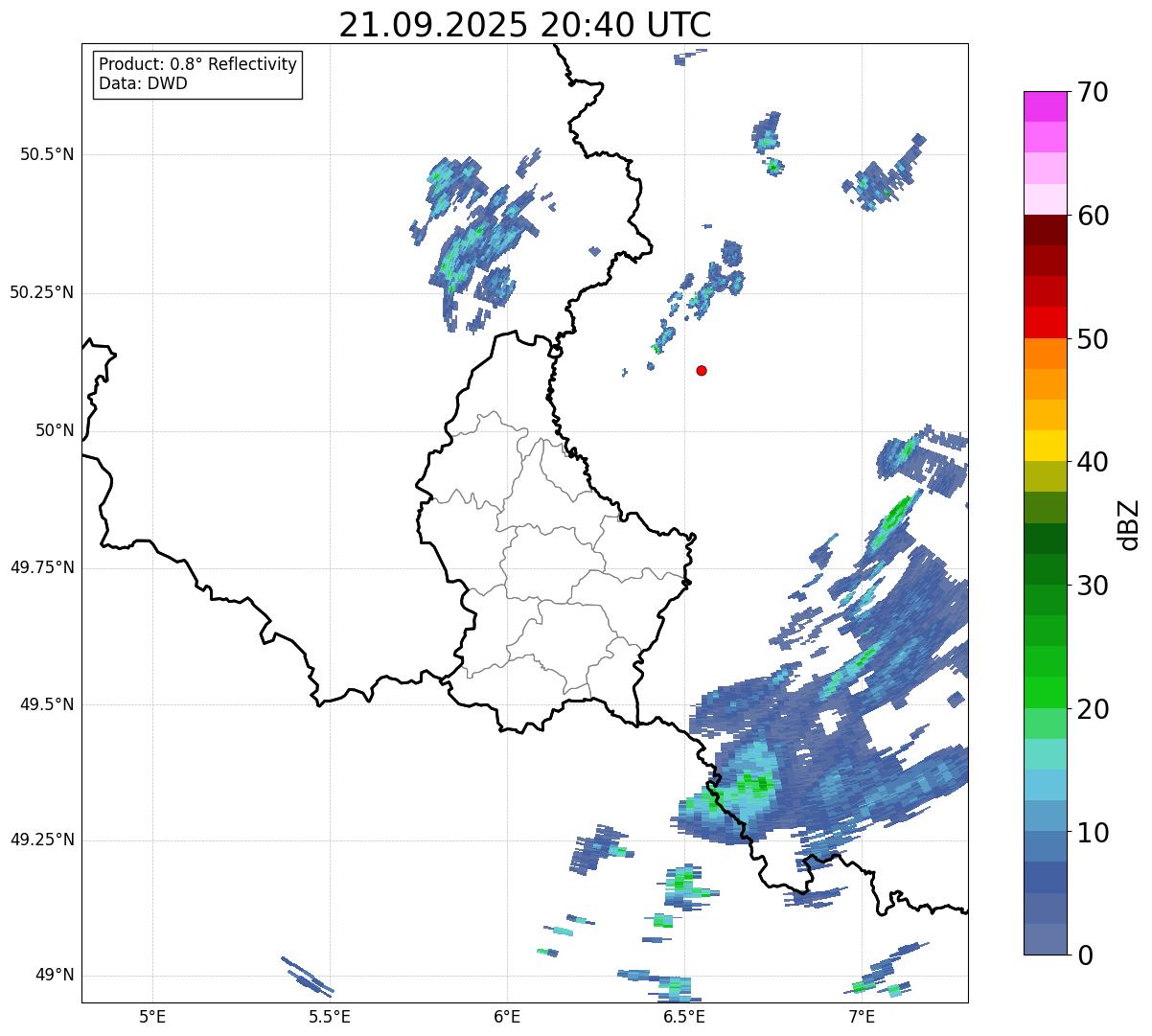Click the 7°E longitude label
1152x1036 pixels.
862,1016
